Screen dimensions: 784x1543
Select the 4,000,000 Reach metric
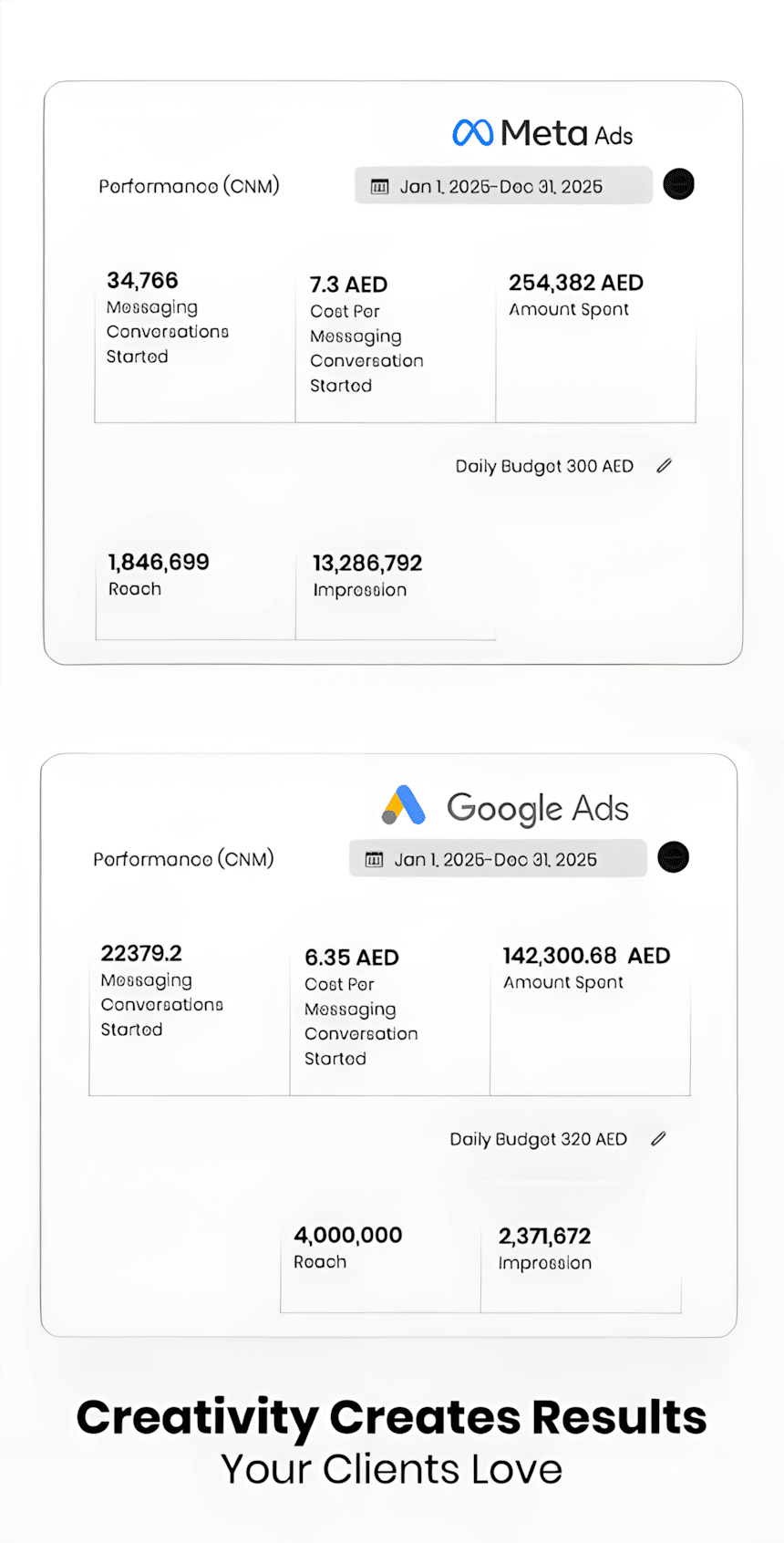point(347,1247)
